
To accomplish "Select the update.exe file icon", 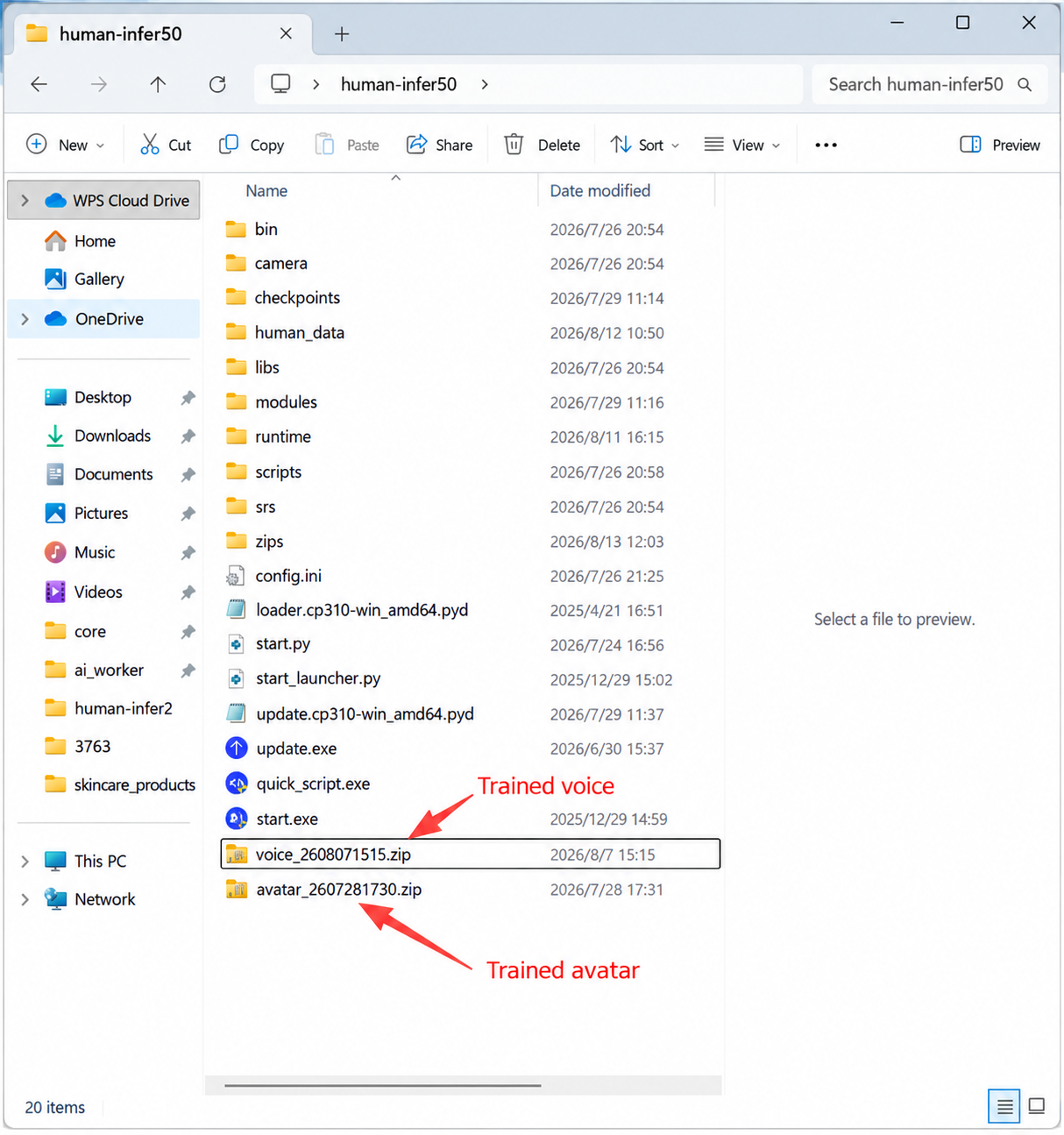I will [x=237, y=748].
